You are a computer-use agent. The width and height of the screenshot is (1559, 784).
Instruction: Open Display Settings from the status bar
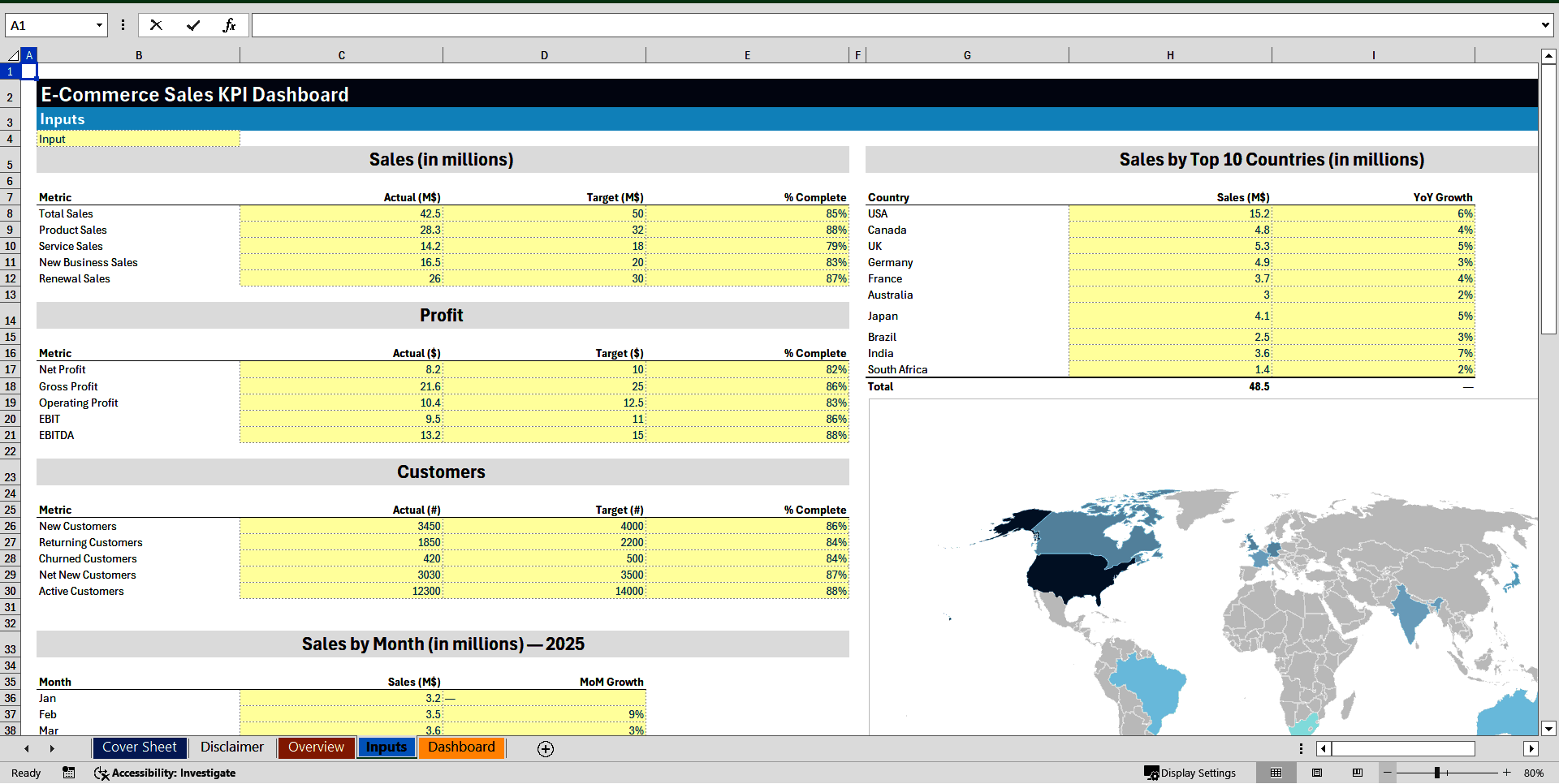(1191, 773)
